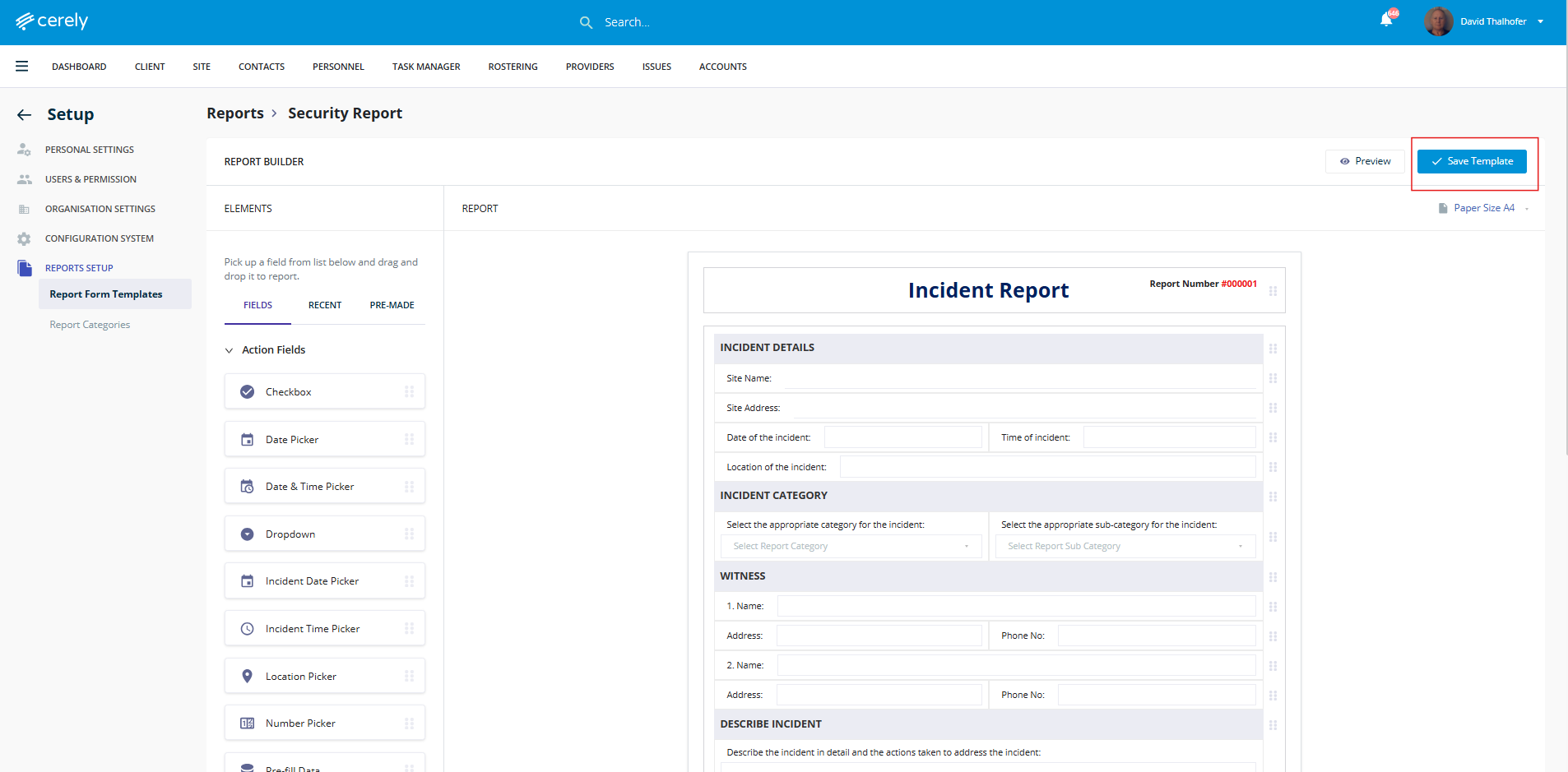The height and width of the screenshot is (772, 1568).
Task: Open the Select Report Category dropdown
Action: (851, 546)
